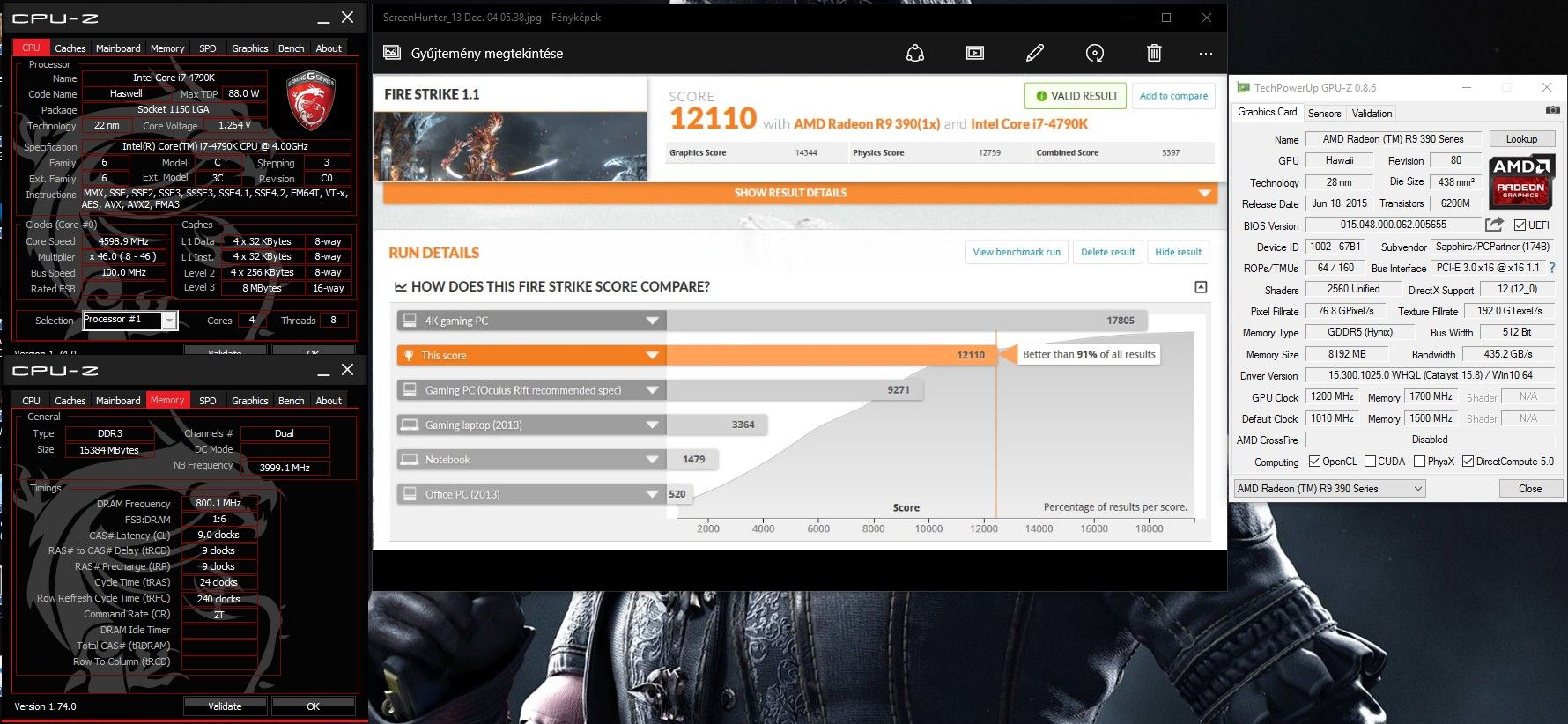Click the trash delete icon in Photos
Screen dimensions: 1568x724
tap(1154, 54)
